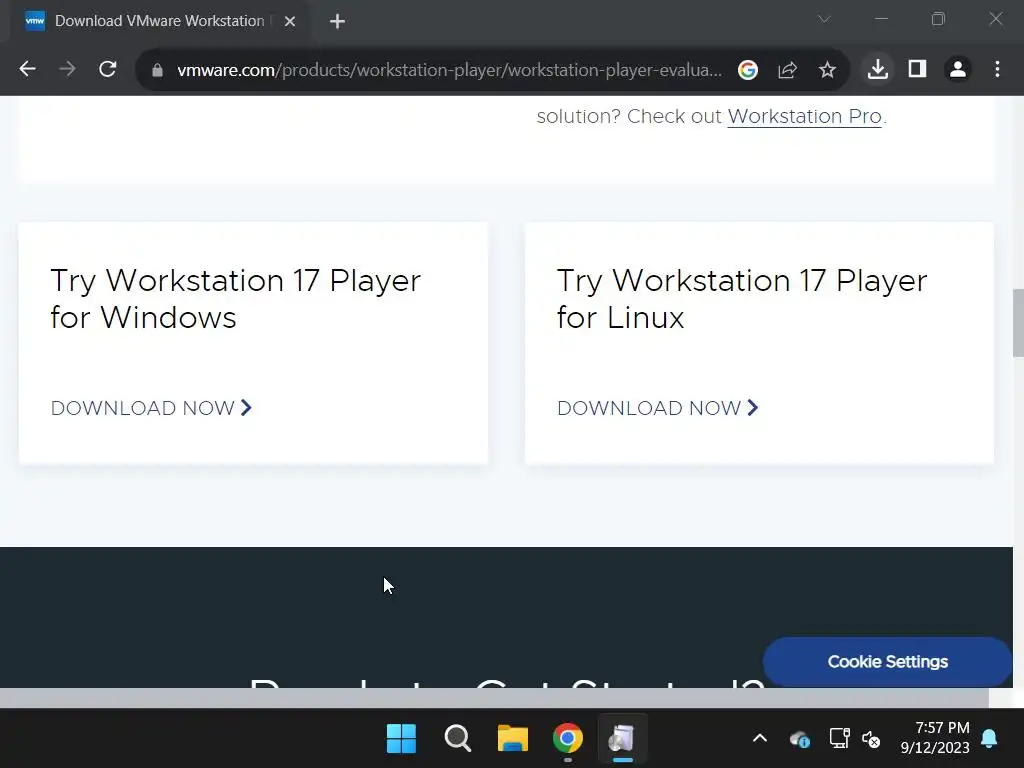Open tab search dropdown arrow
The width and height of the screenshot is (1024, 768).
pyautogui.click(x=824, y=19)
